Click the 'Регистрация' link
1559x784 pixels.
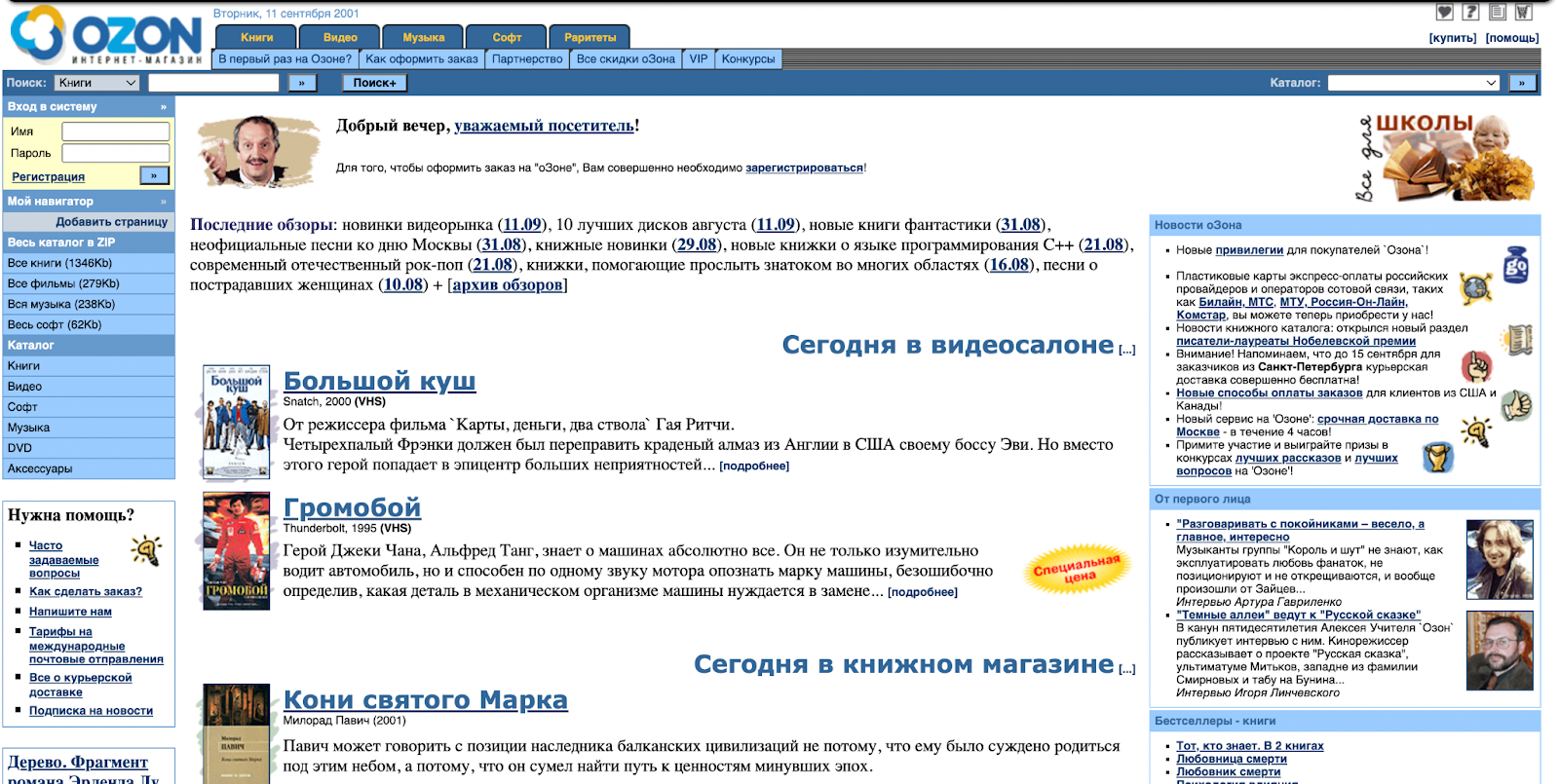[x=48, y=177]
